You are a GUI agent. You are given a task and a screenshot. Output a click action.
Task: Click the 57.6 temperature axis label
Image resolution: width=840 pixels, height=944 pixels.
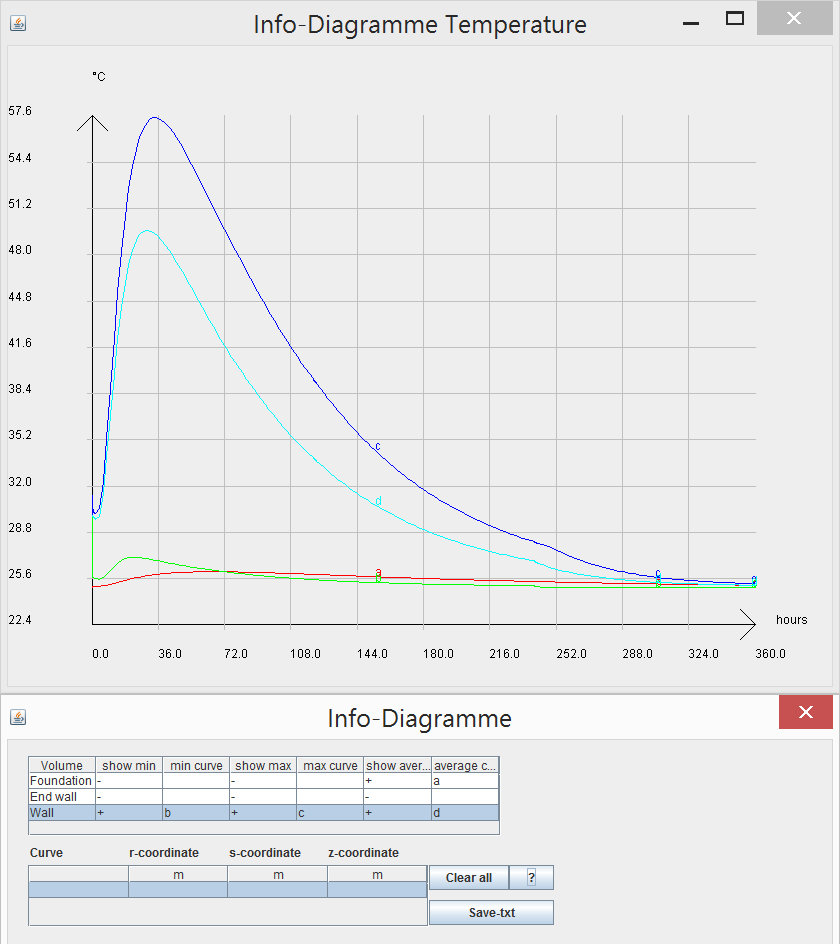(x=20, y=111)
